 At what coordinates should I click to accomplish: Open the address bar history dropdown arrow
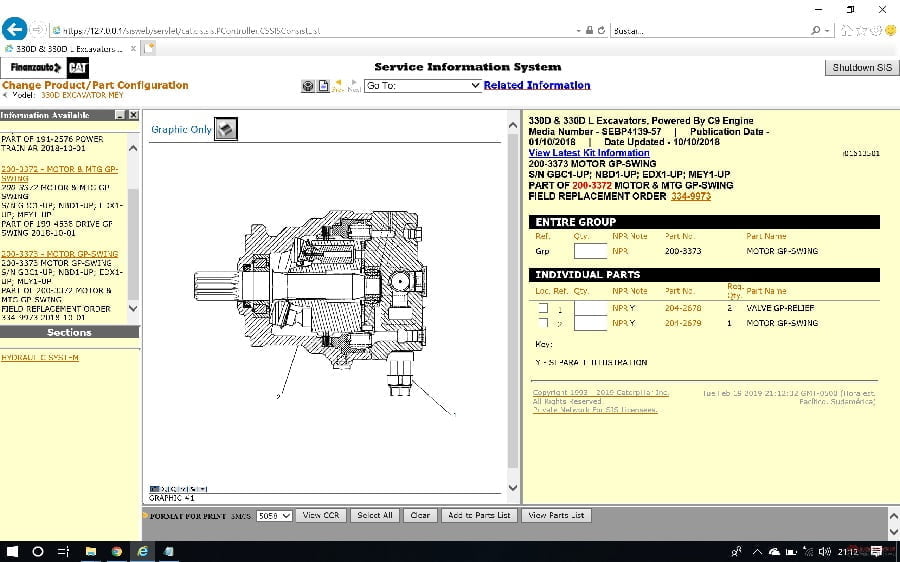[x=579, y=30]
